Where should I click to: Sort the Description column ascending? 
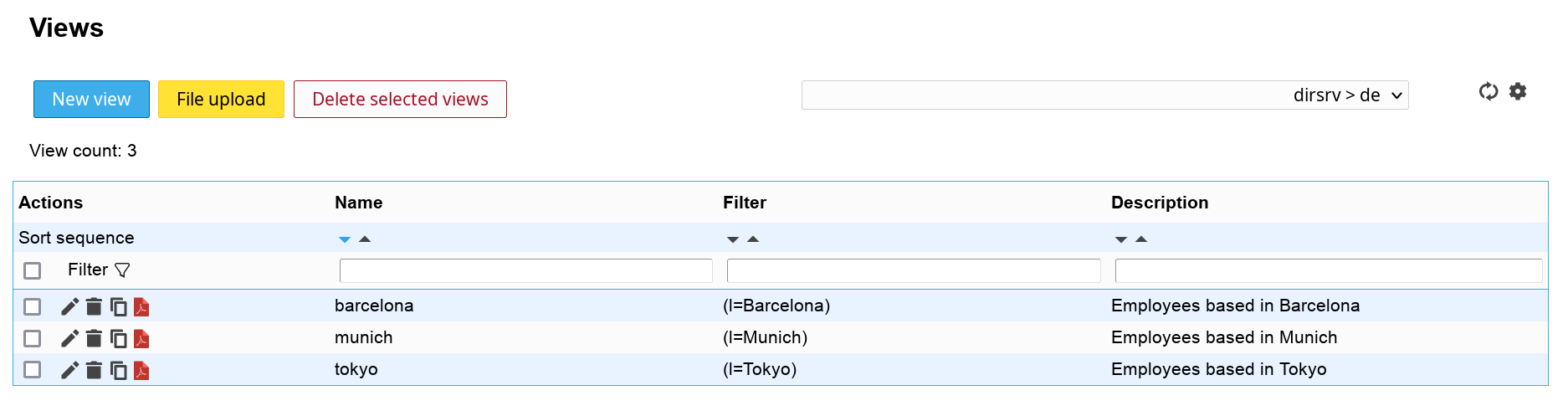(1141, 239)
